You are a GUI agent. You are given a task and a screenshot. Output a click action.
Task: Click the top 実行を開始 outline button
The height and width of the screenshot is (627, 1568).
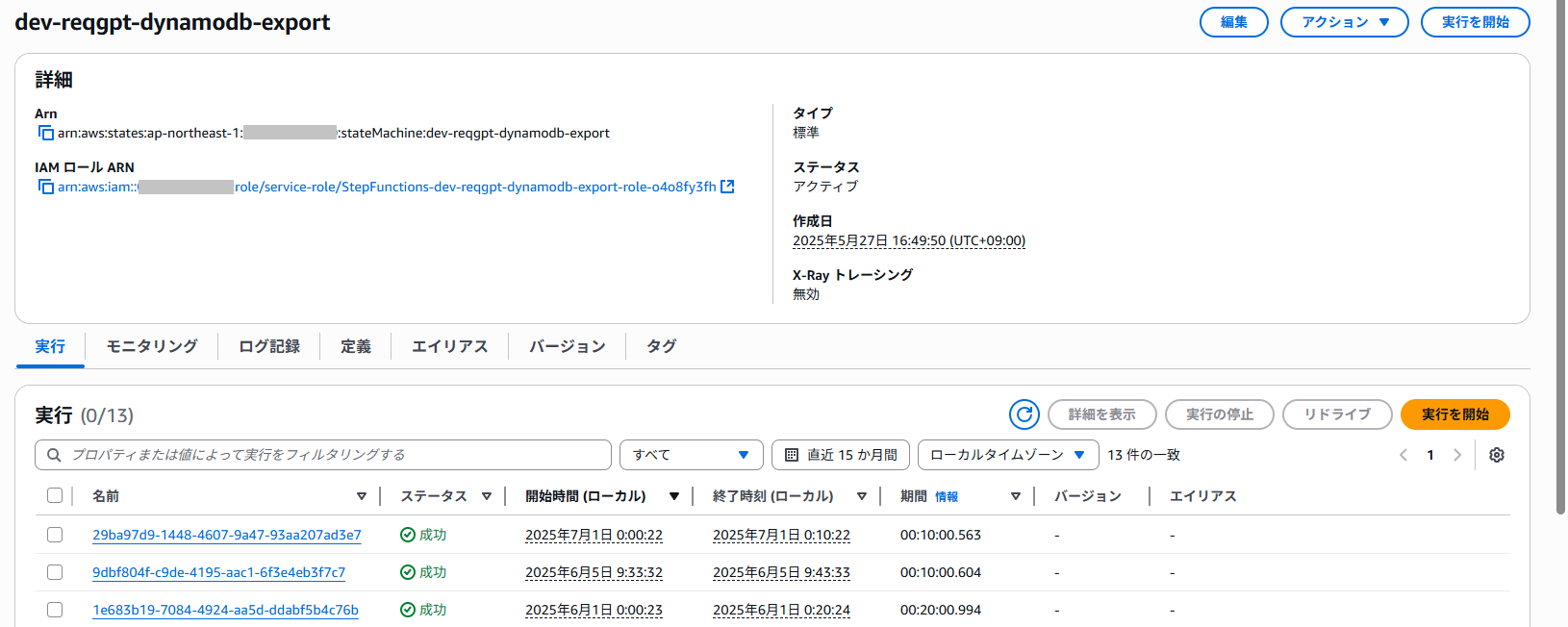tap(1476, 22)
